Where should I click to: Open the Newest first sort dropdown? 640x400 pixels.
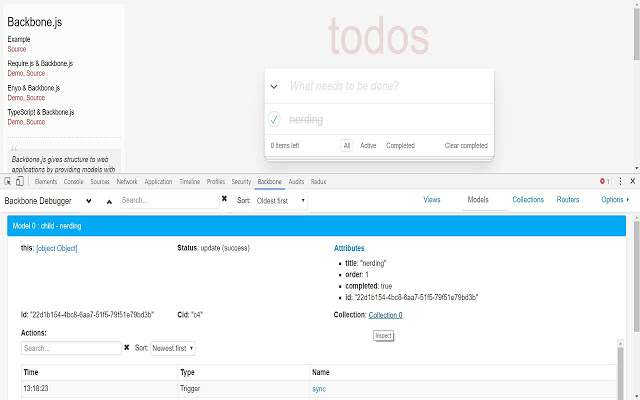[x=173, y=348]
